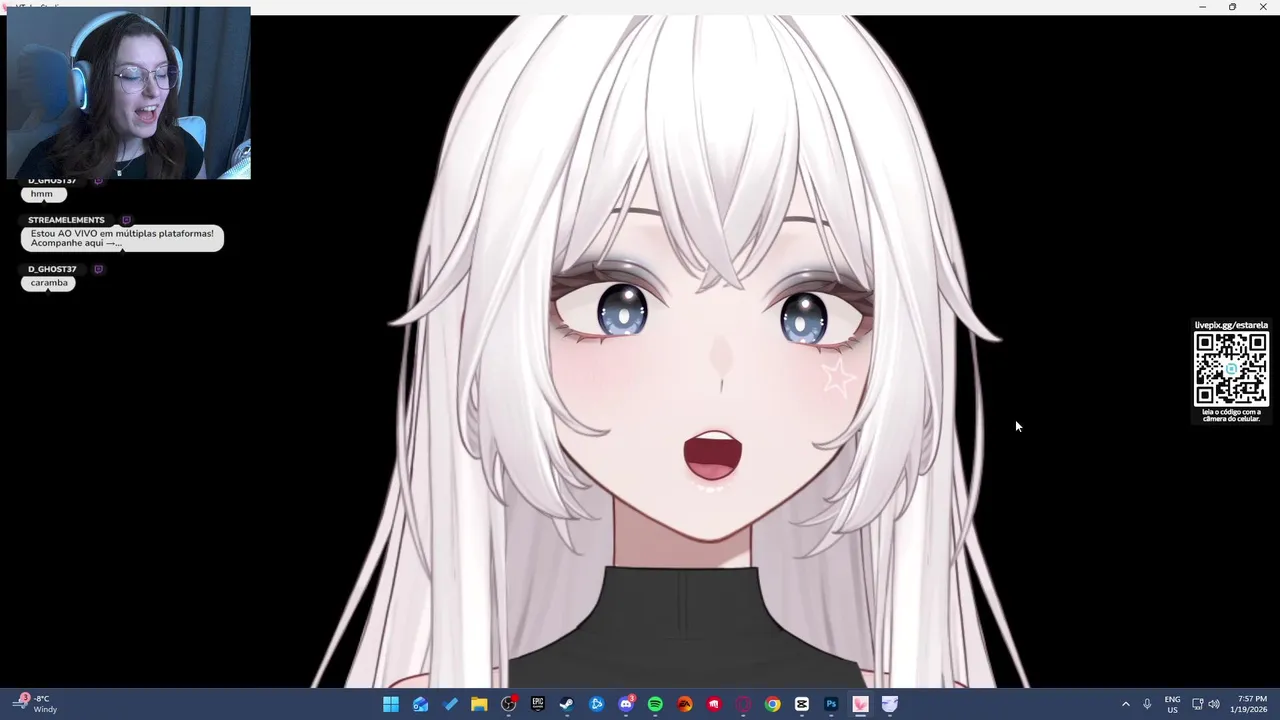Close the application window

point(1263,7)
